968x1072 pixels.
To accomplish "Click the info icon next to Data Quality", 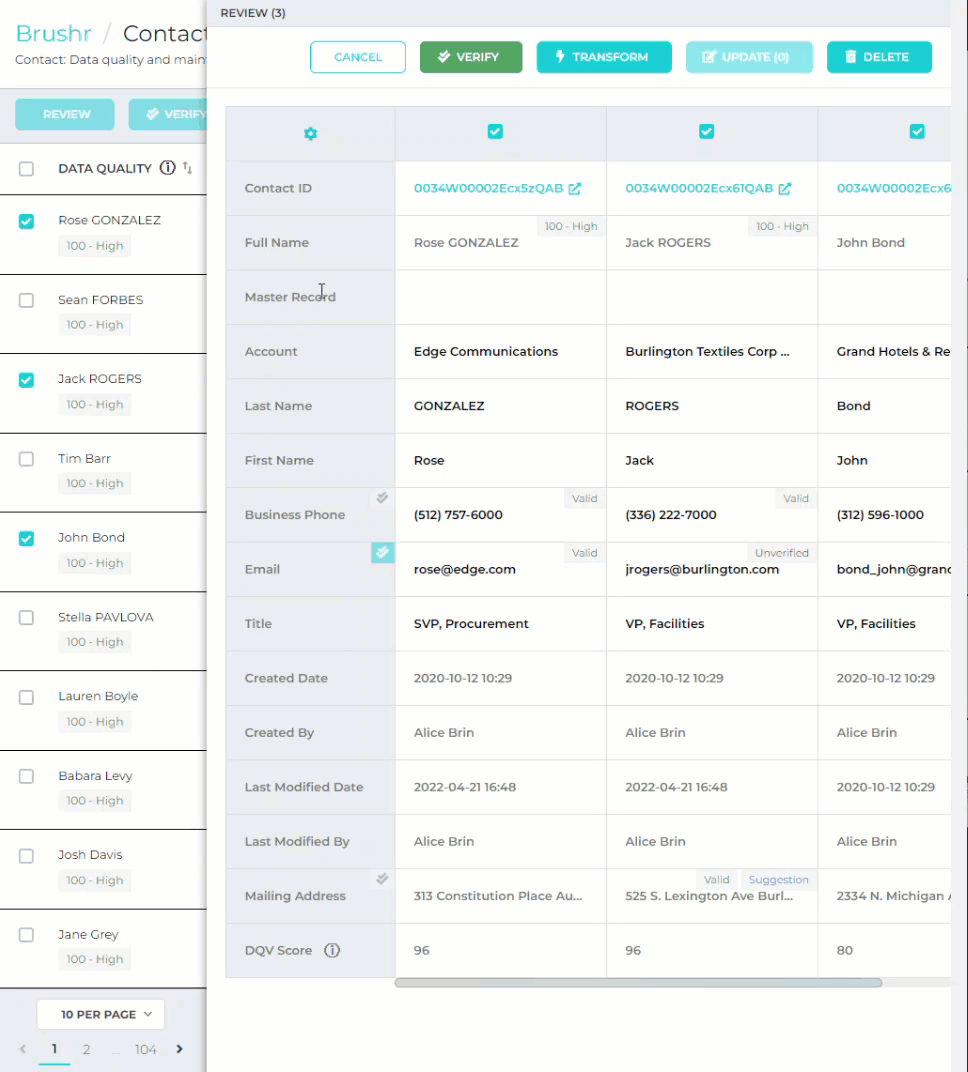I will point(168,168).
